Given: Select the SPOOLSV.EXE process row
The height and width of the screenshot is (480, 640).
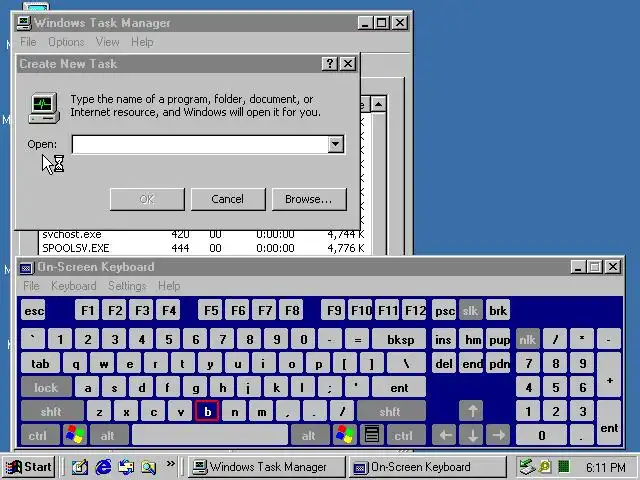Looking at the screenshot, I should pos(203,248).
